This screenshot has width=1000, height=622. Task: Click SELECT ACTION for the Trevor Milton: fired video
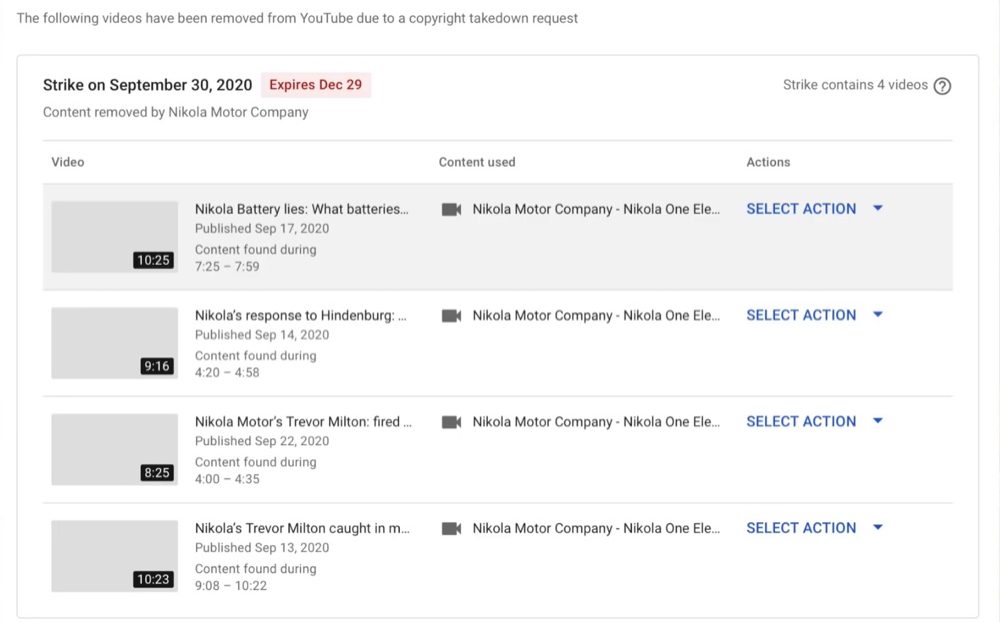(x=801, y=422)
